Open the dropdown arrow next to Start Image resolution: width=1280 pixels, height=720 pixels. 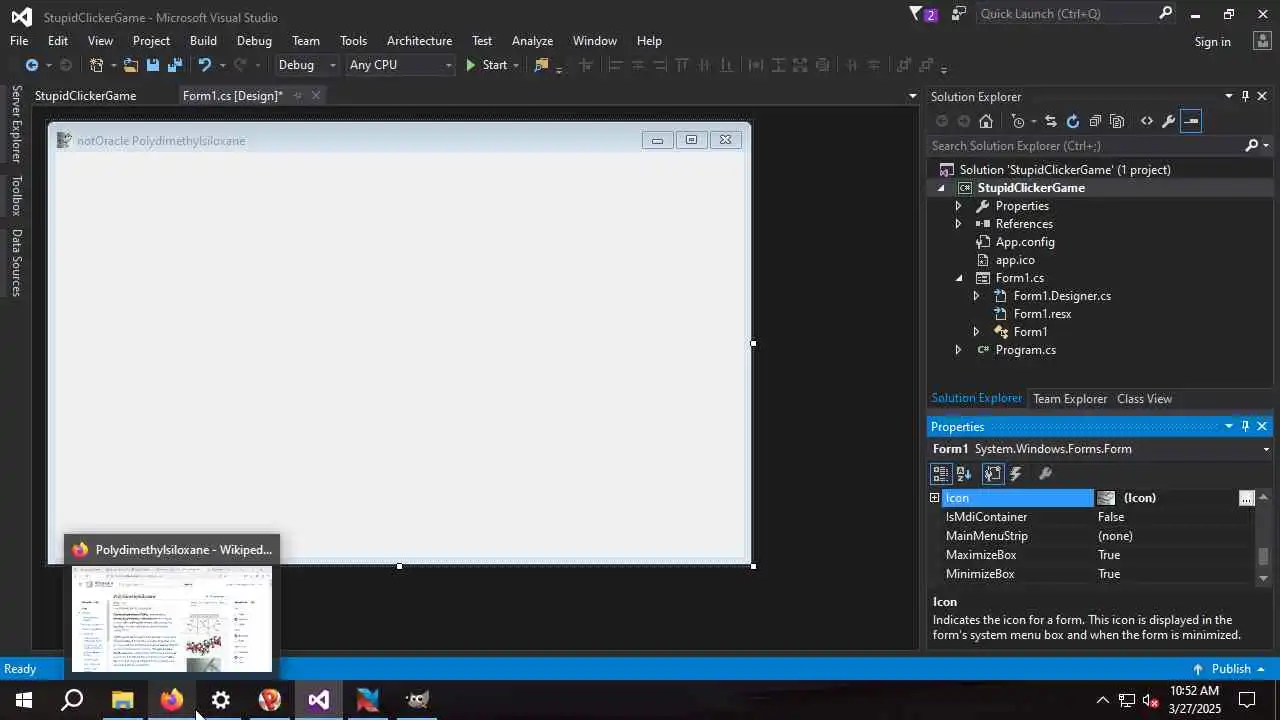(516, 65)
